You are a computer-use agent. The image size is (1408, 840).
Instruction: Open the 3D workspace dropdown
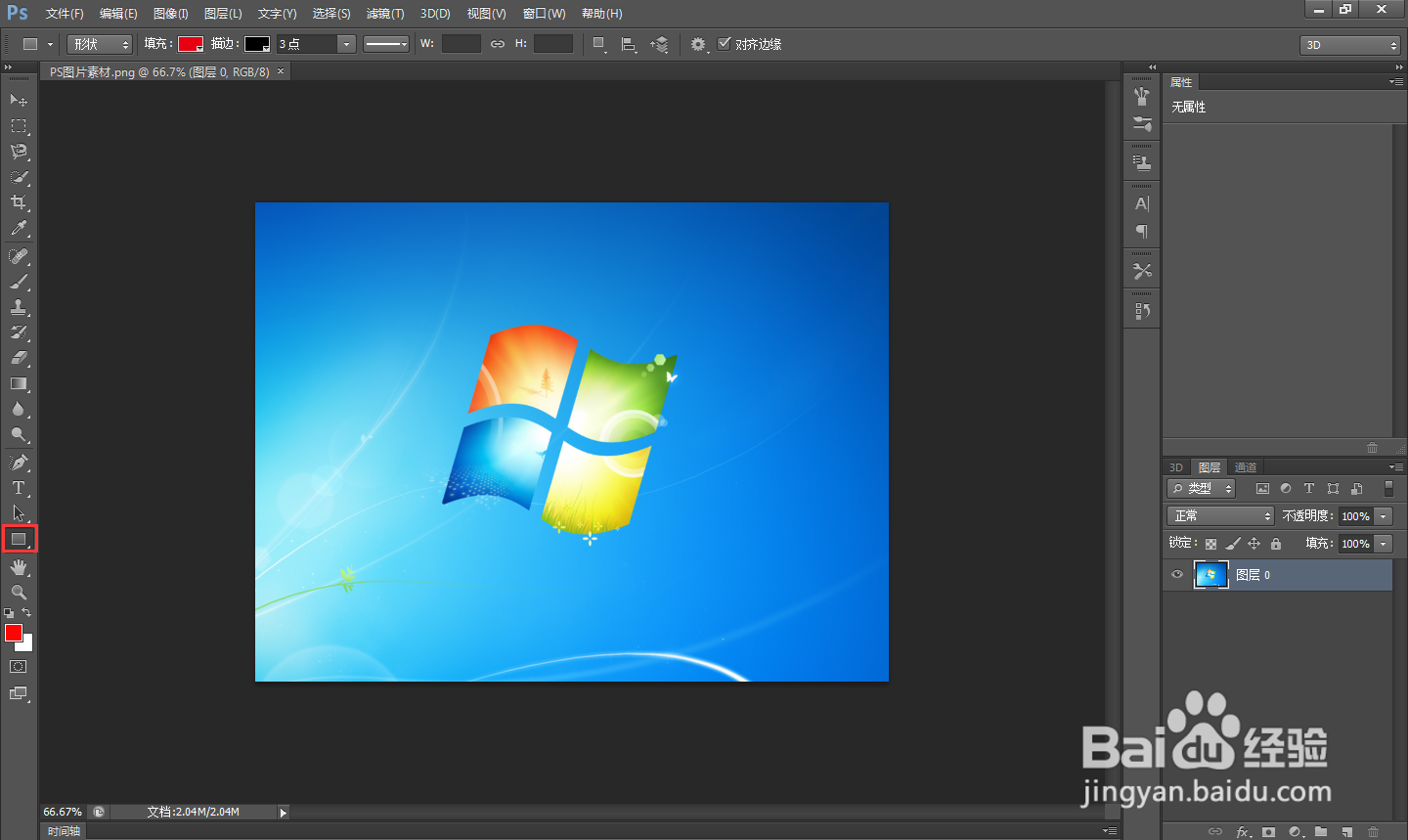(1350, 45)
